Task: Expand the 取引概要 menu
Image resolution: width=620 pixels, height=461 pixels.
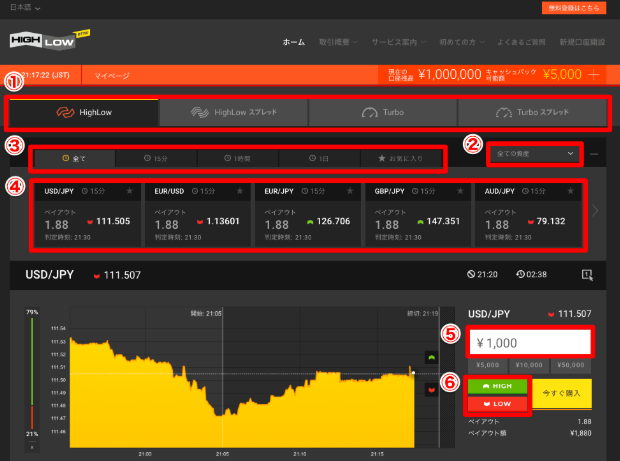Action: click(338, 42)
